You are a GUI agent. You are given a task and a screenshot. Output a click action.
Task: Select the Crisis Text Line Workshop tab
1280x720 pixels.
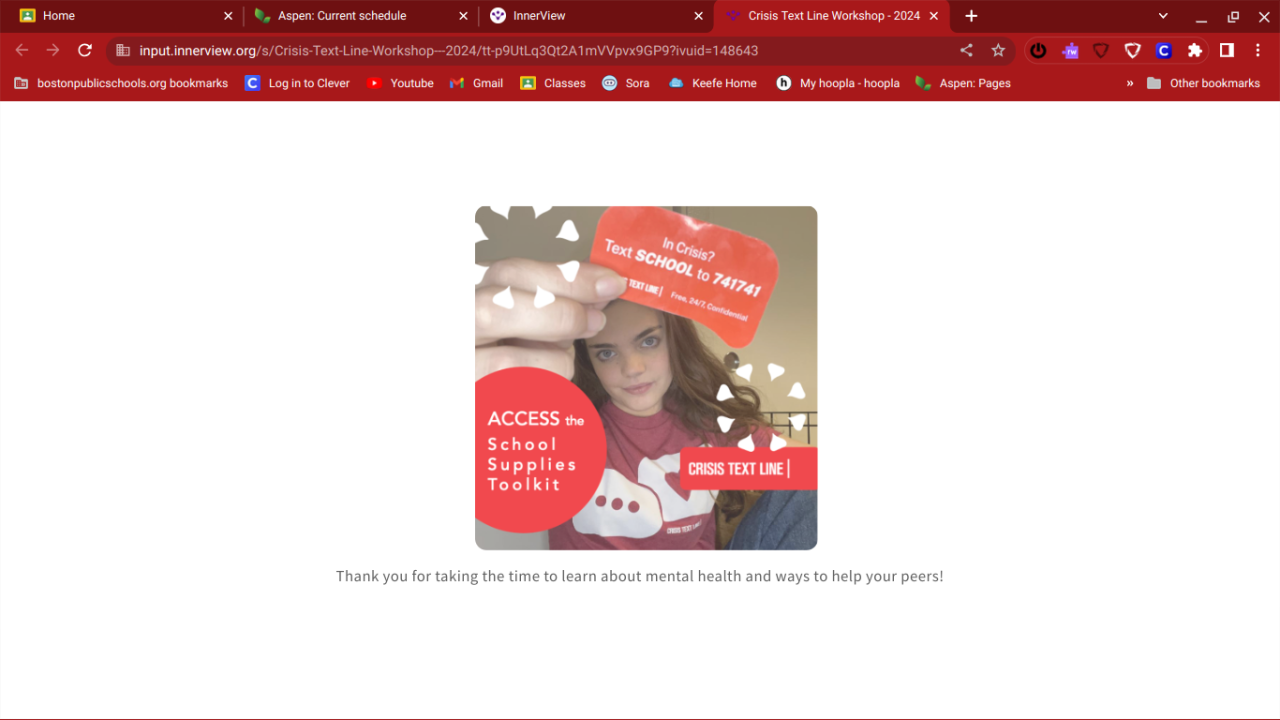pyautogui.click(x=833, y=16)
